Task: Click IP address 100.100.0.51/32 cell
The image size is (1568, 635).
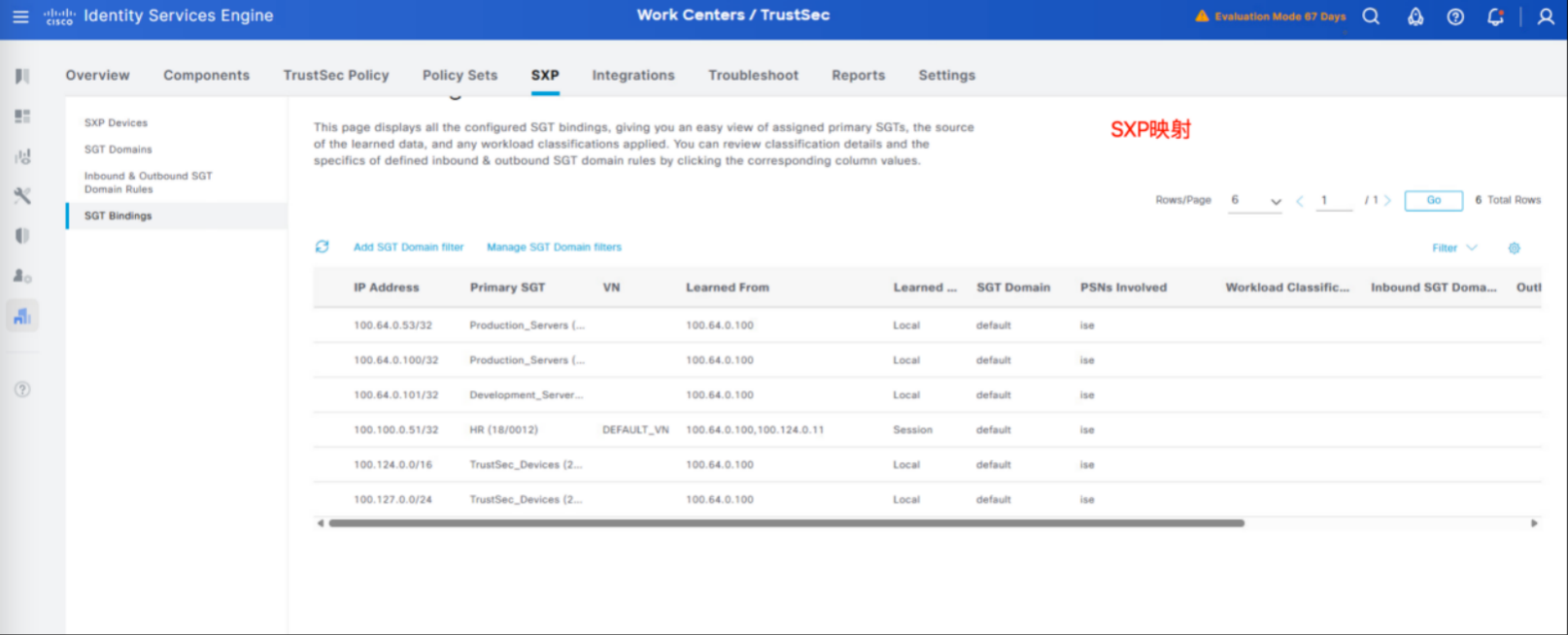Action: point(395,430)
